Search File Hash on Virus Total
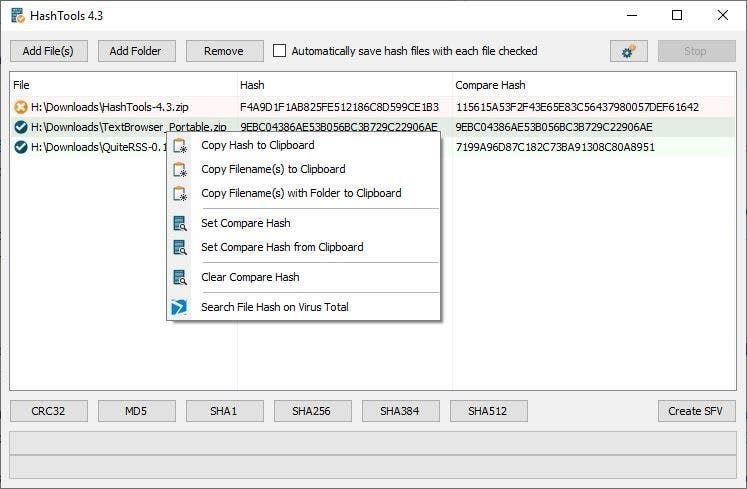 click(x=303, y=307)
